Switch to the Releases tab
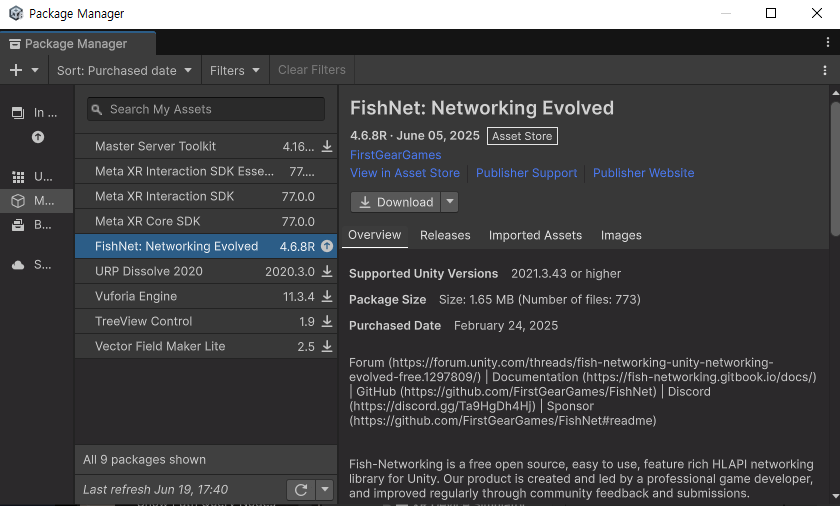This screenshot has height=506, width=840. [x=445, y=236]
